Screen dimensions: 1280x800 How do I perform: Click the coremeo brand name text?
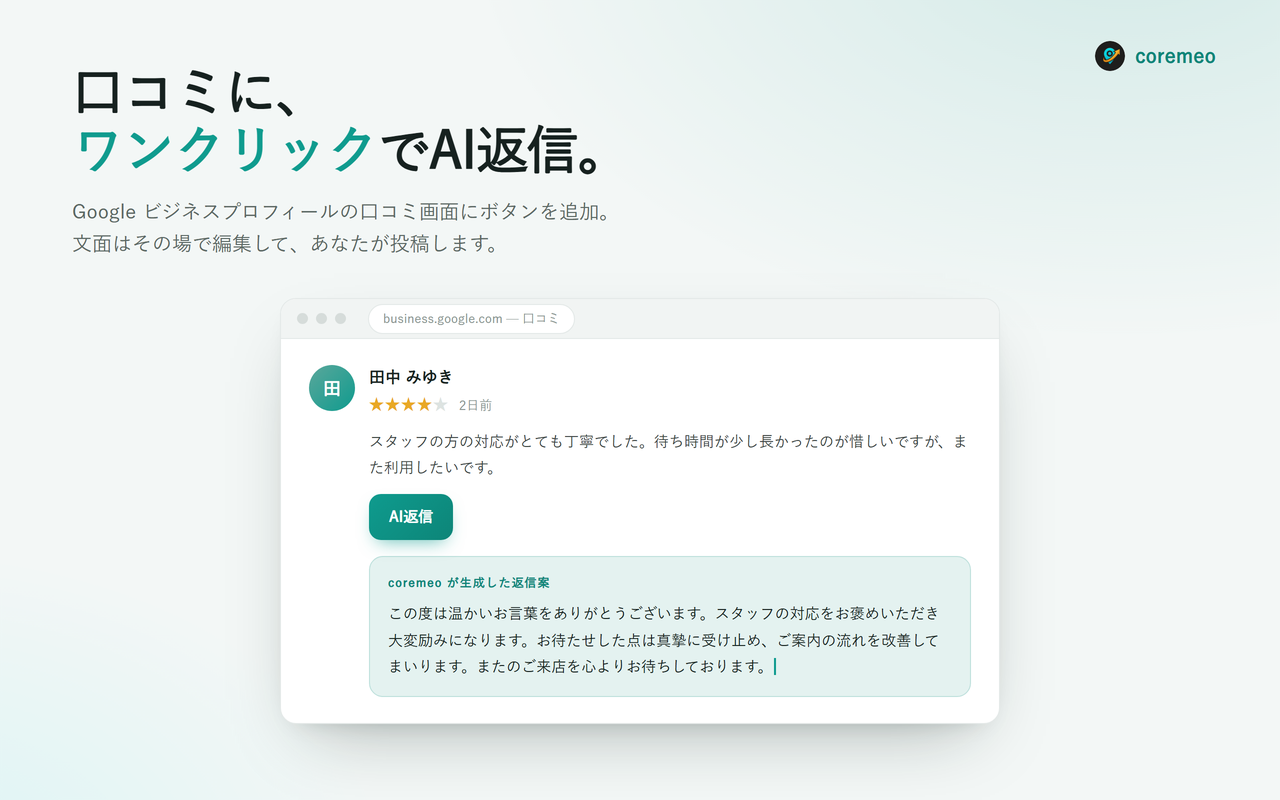click(x=1175, y=56)
